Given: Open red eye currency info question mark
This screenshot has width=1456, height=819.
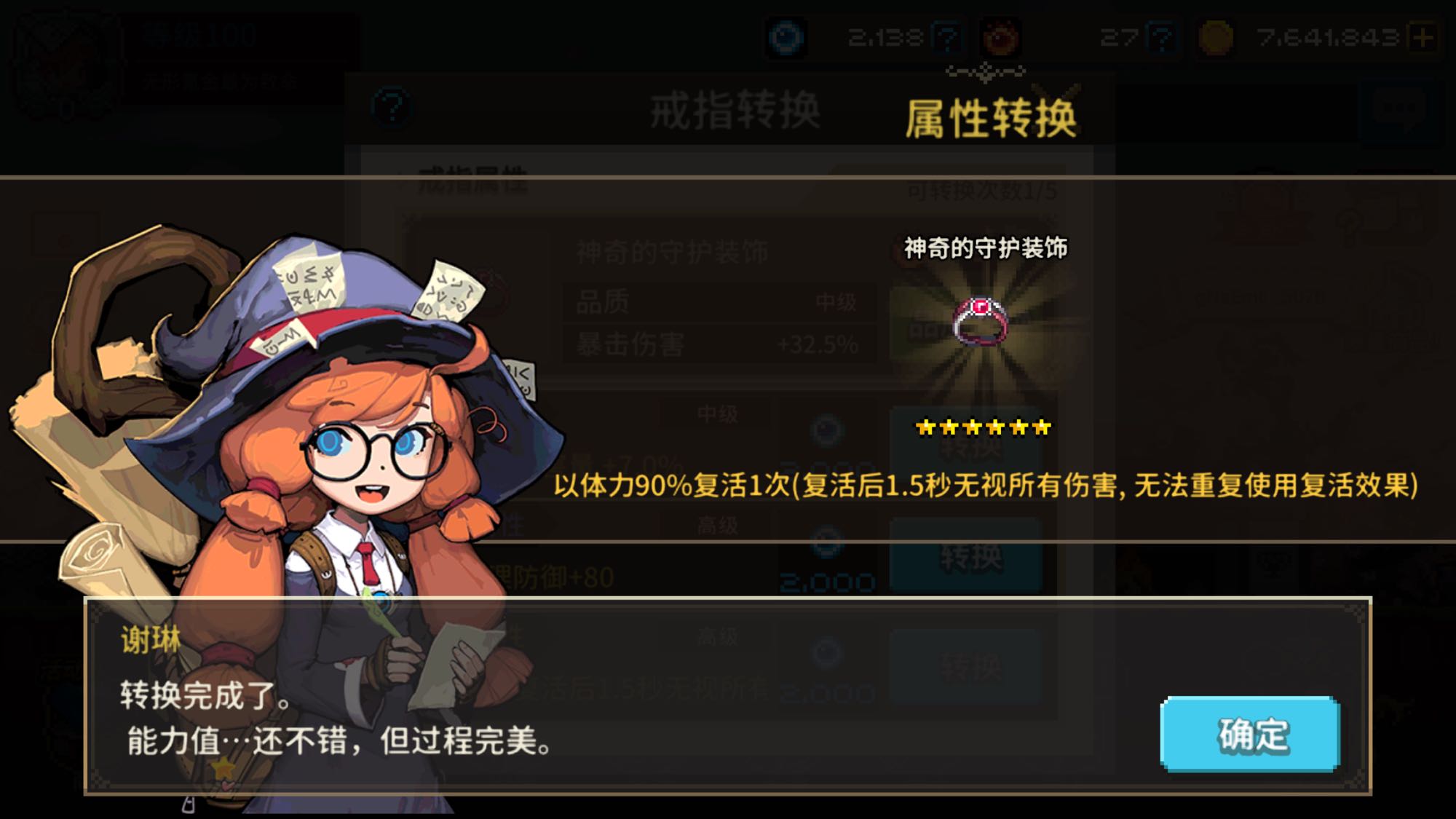Looking at the screenshot, I should coord(1160,37).
